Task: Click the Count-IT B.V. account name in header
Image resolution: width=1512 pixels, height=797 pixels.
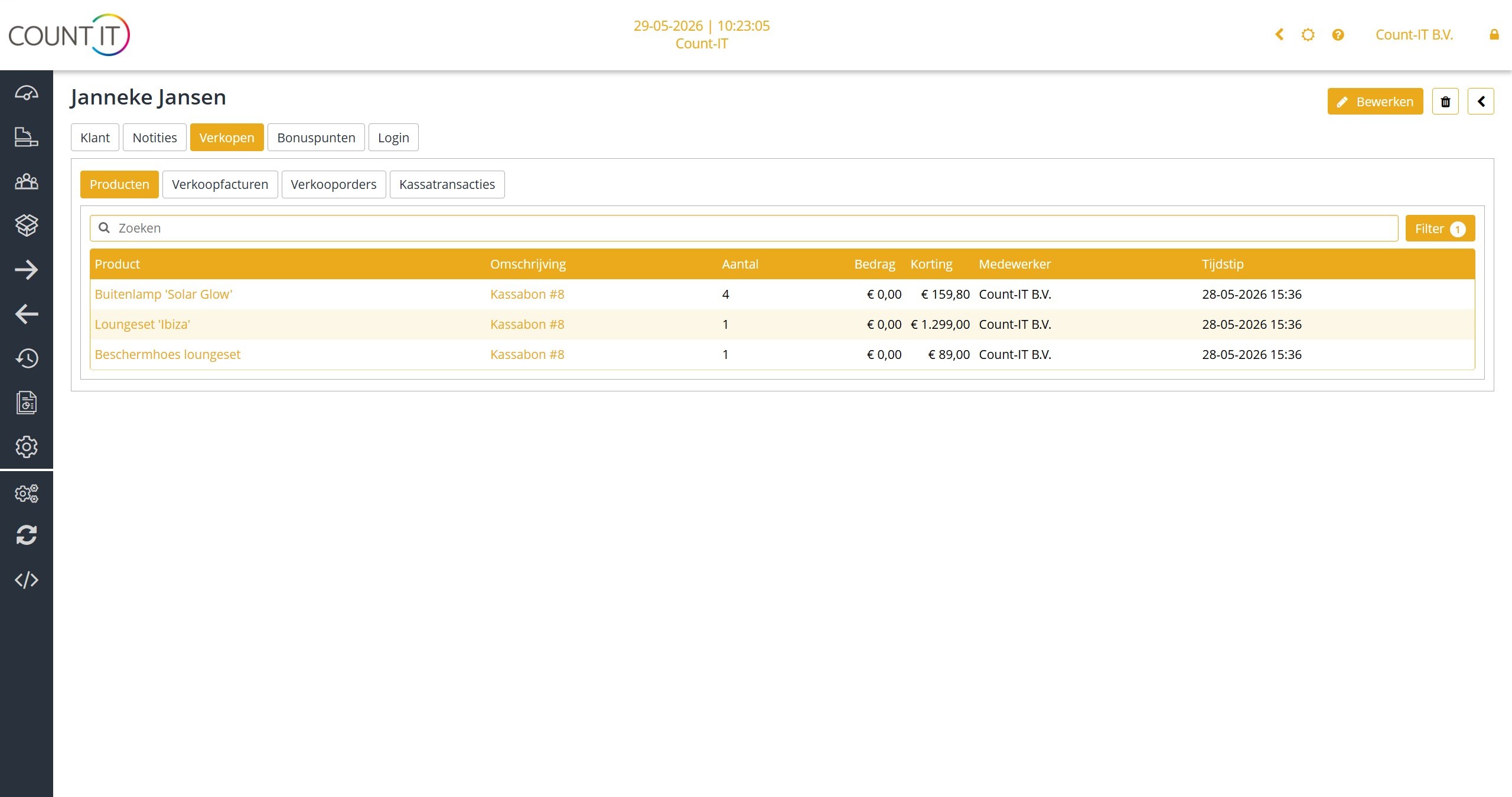Action: (x=1414, y=35)
